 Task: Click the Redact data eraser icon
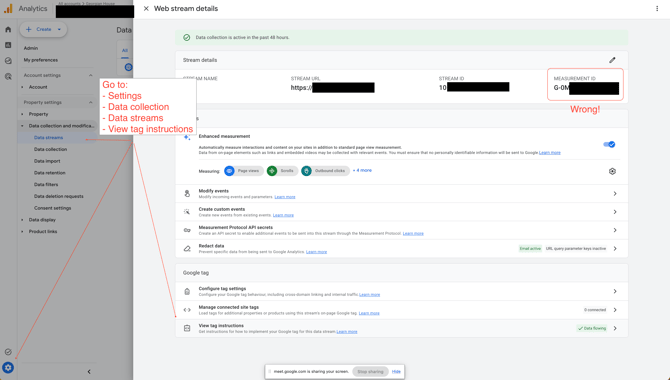tap(187, 249)
